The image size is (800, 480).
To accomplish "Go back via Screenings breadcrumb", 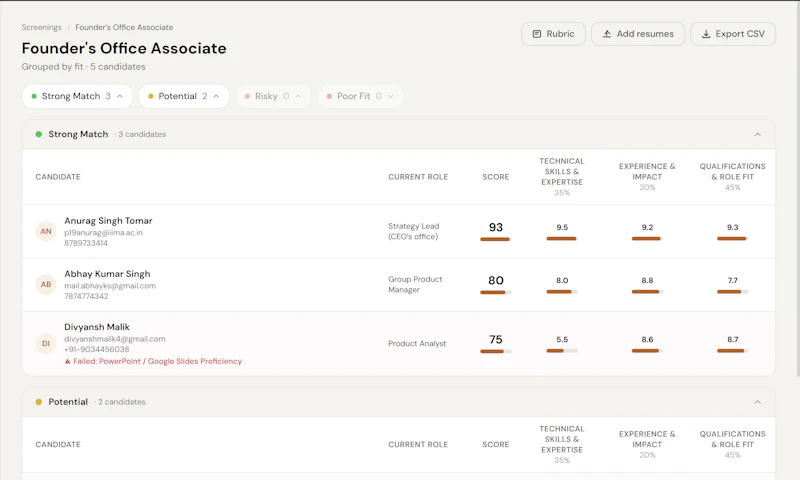I will click(41, 27).
